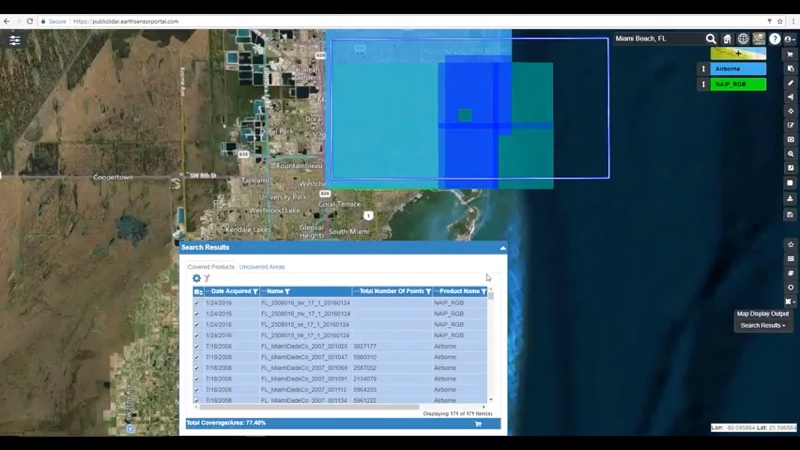The width and height of the screenshot is (800, 450).
Task: Collapse the Search Results panel
Action: (x=503, y=247)
